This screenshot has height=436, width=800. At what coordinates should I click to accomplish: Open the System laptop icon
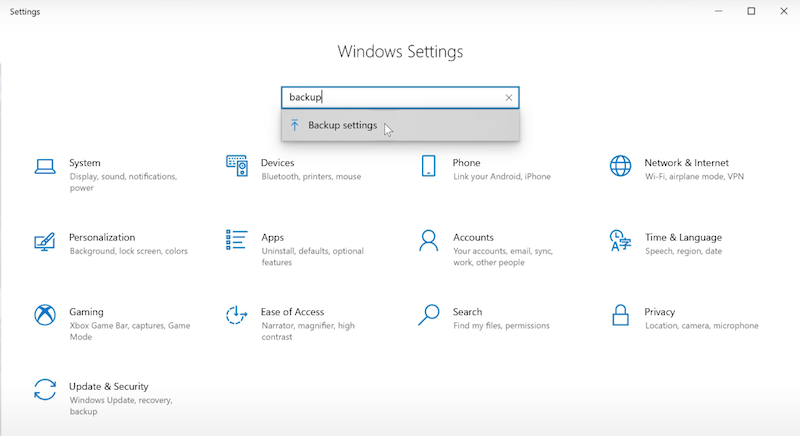click(x=45, y=166)
